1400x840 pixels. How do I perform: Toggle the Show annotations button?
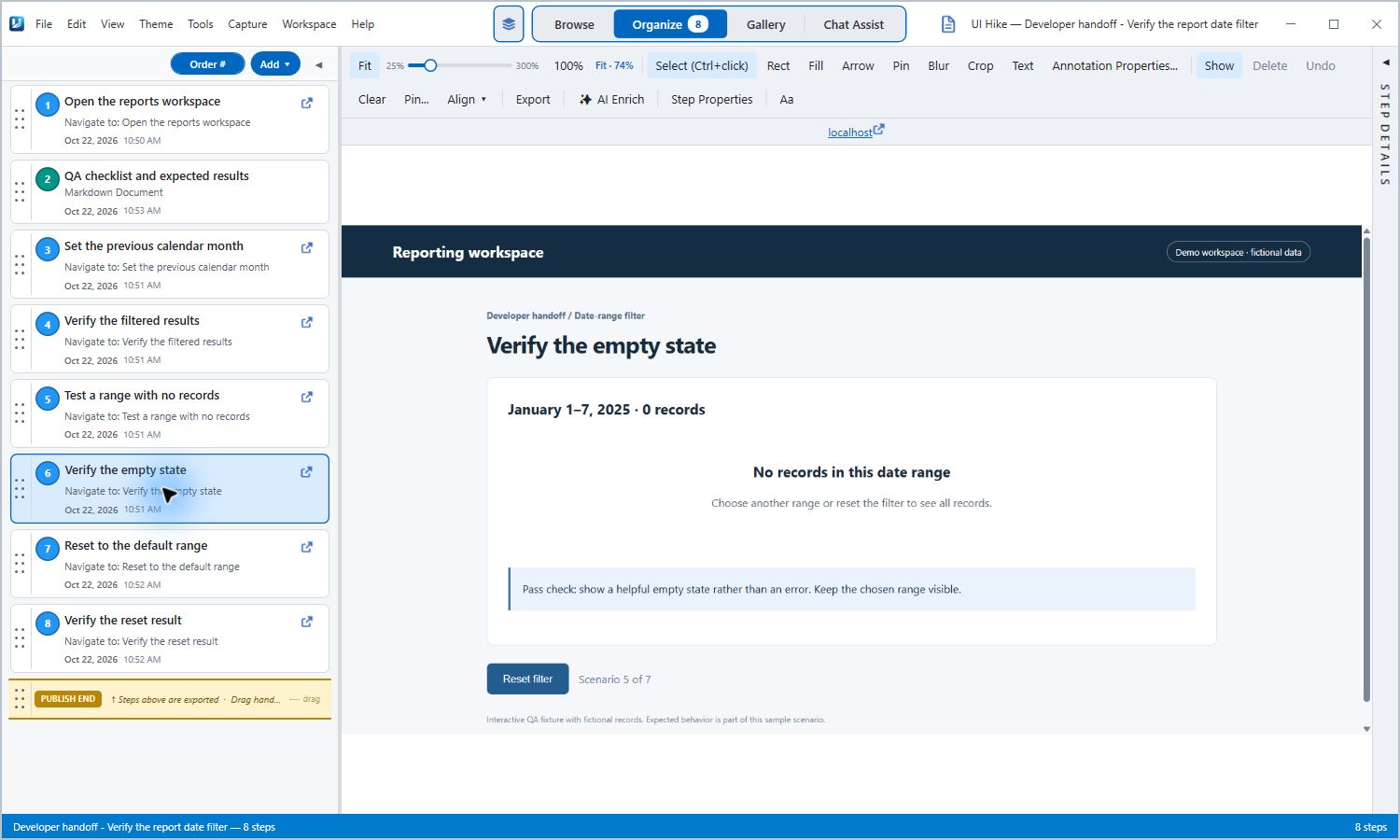click(1219, 65)
